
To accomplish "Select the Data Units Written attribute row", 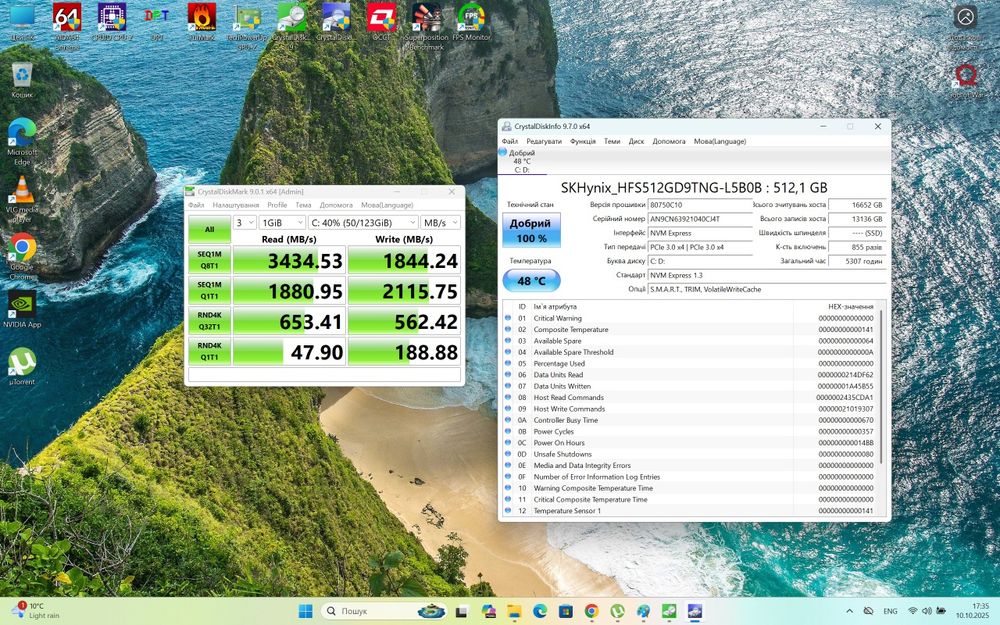I will coord(689,386).
